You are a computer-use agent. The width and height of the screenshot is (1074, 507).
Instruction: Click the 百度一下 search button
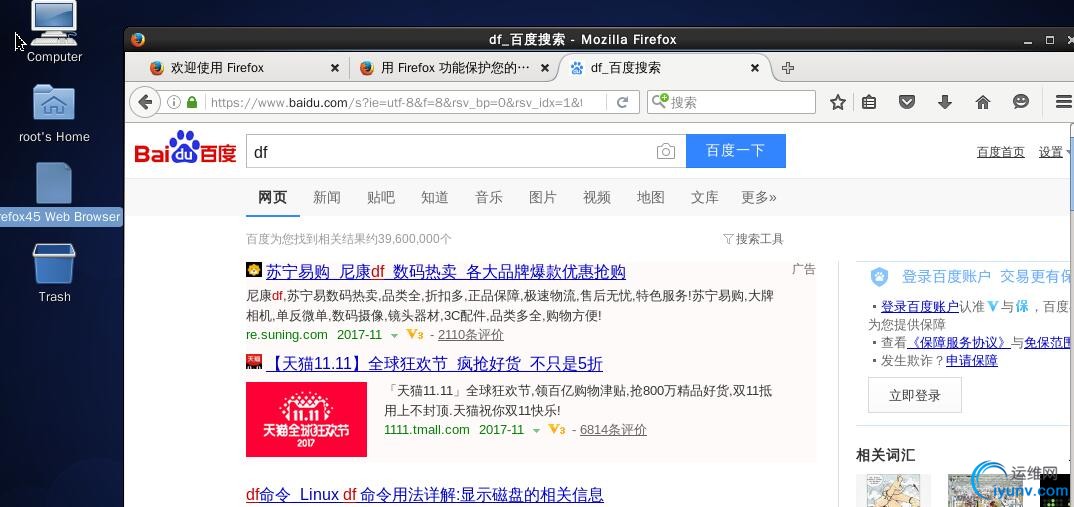coord(736,151)
